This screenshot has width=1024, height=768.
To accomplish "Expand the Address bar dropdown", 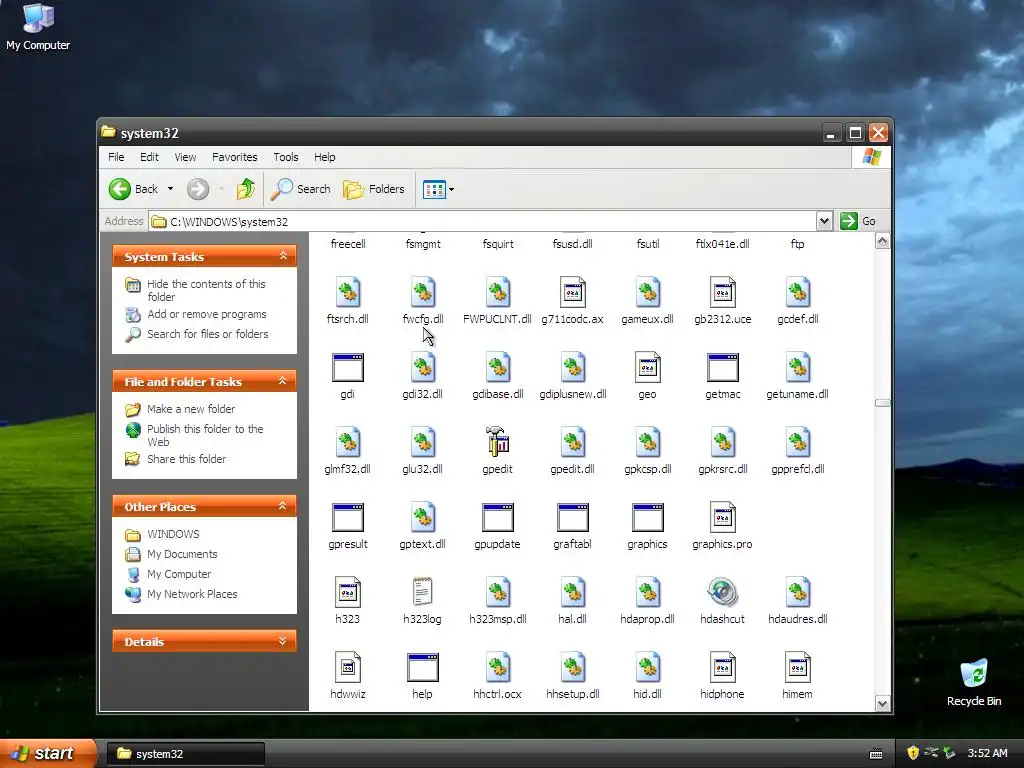I will click(824, 221).
